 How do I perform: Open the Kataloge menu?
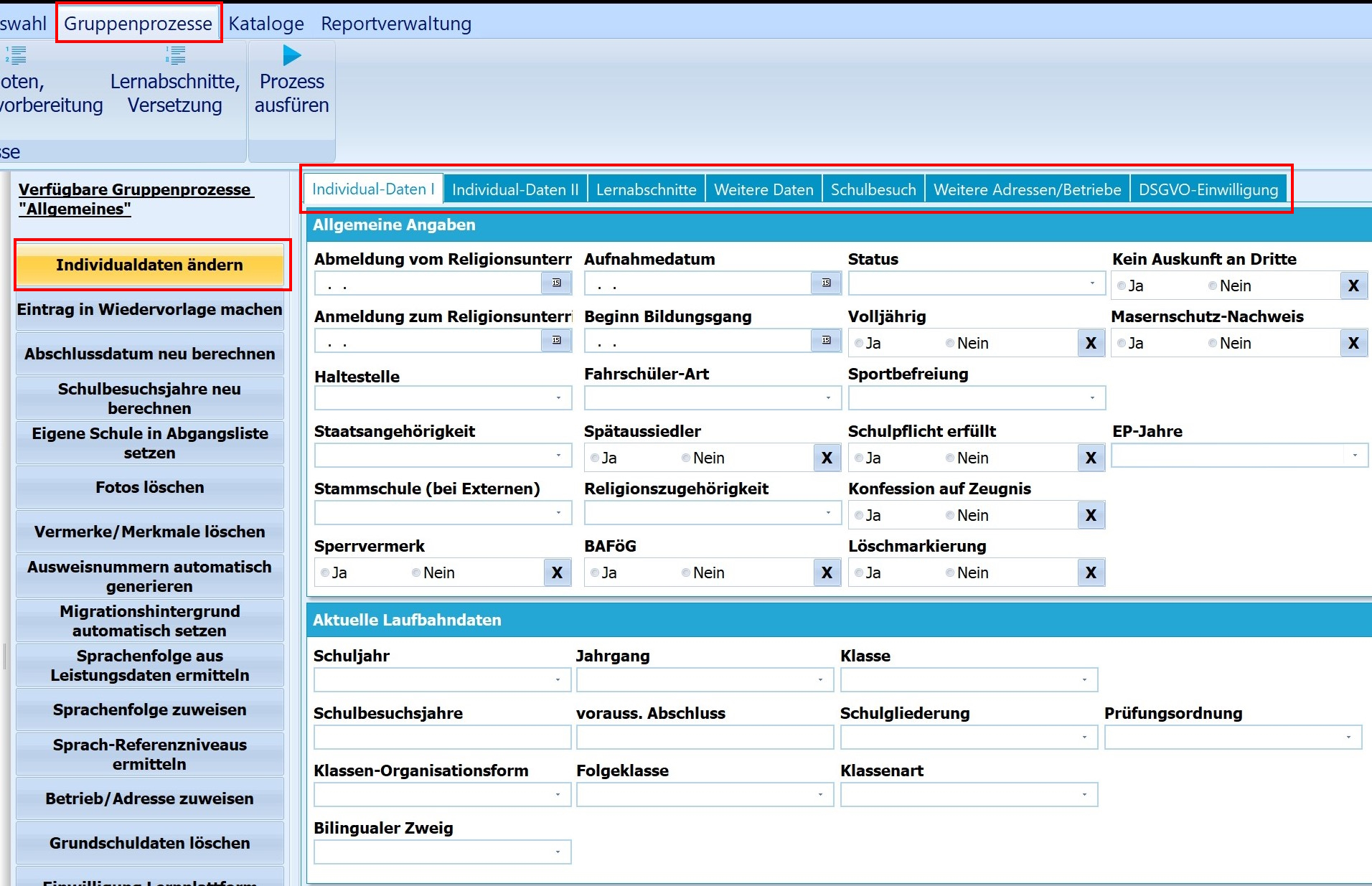[266, 24]
